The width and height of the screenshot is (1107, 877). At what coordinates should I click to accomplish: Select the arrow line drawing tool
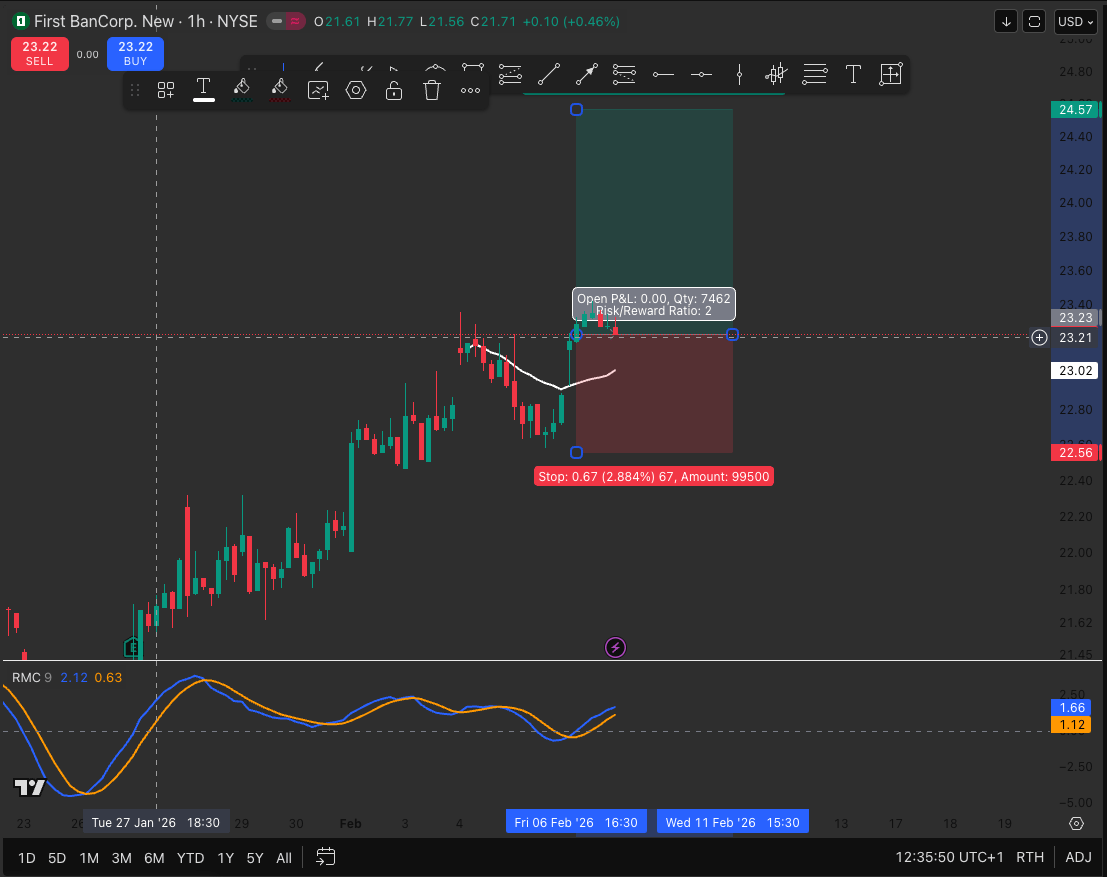[x=586, y=74]
